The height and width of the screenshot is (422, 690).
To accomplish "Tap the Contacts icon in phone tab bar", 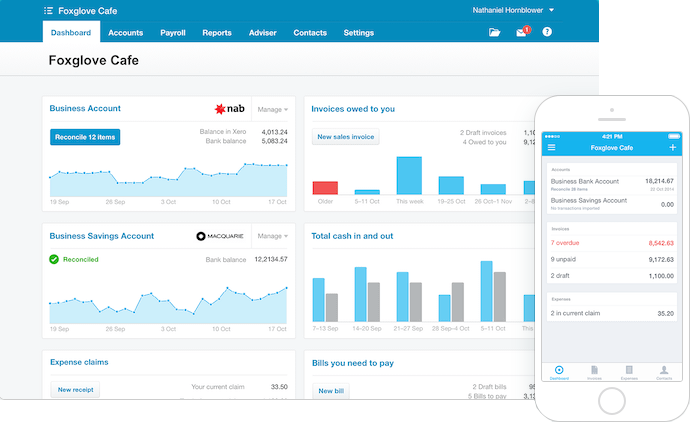I will coord(664,372).
